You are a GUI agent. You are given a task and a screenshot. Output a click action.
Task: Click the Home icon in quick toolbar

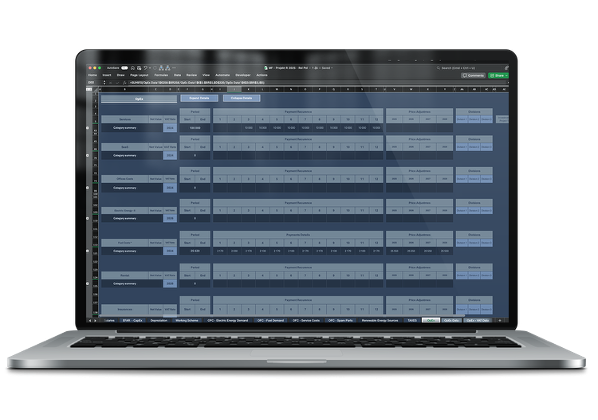pos(133,68)
